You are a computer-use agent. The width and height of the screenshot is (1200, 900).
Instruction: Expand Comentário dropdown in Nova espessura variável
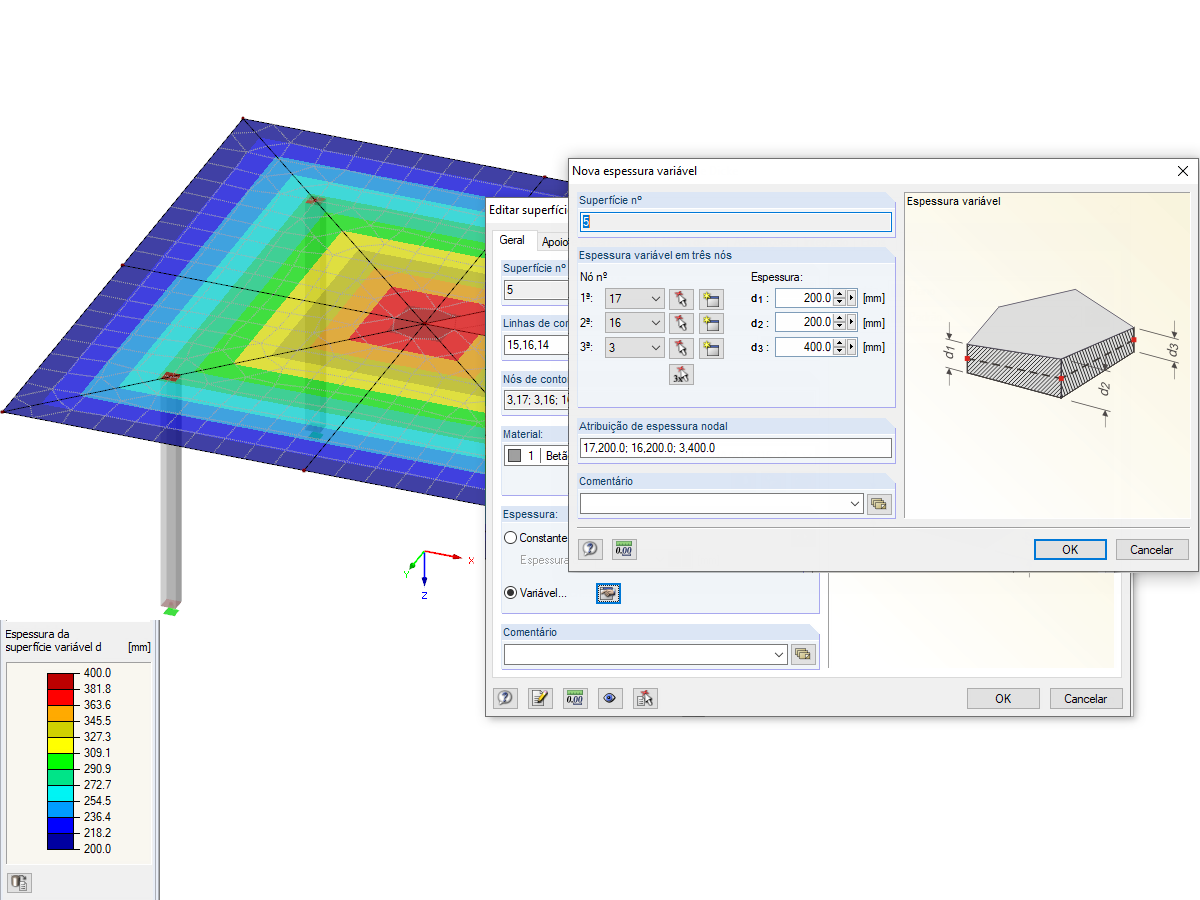coord(854,505)
